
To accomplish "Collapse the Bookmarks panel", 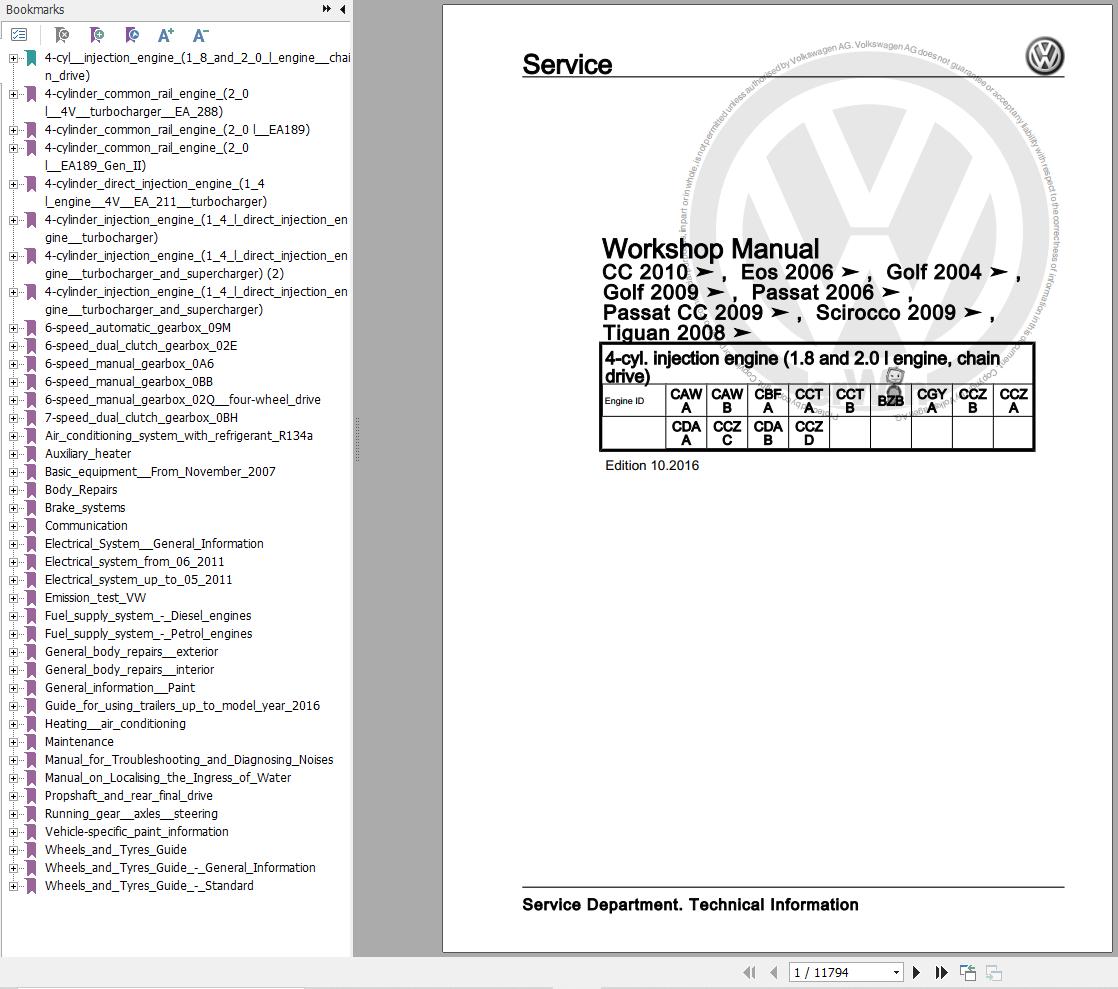I will [342, 9].
